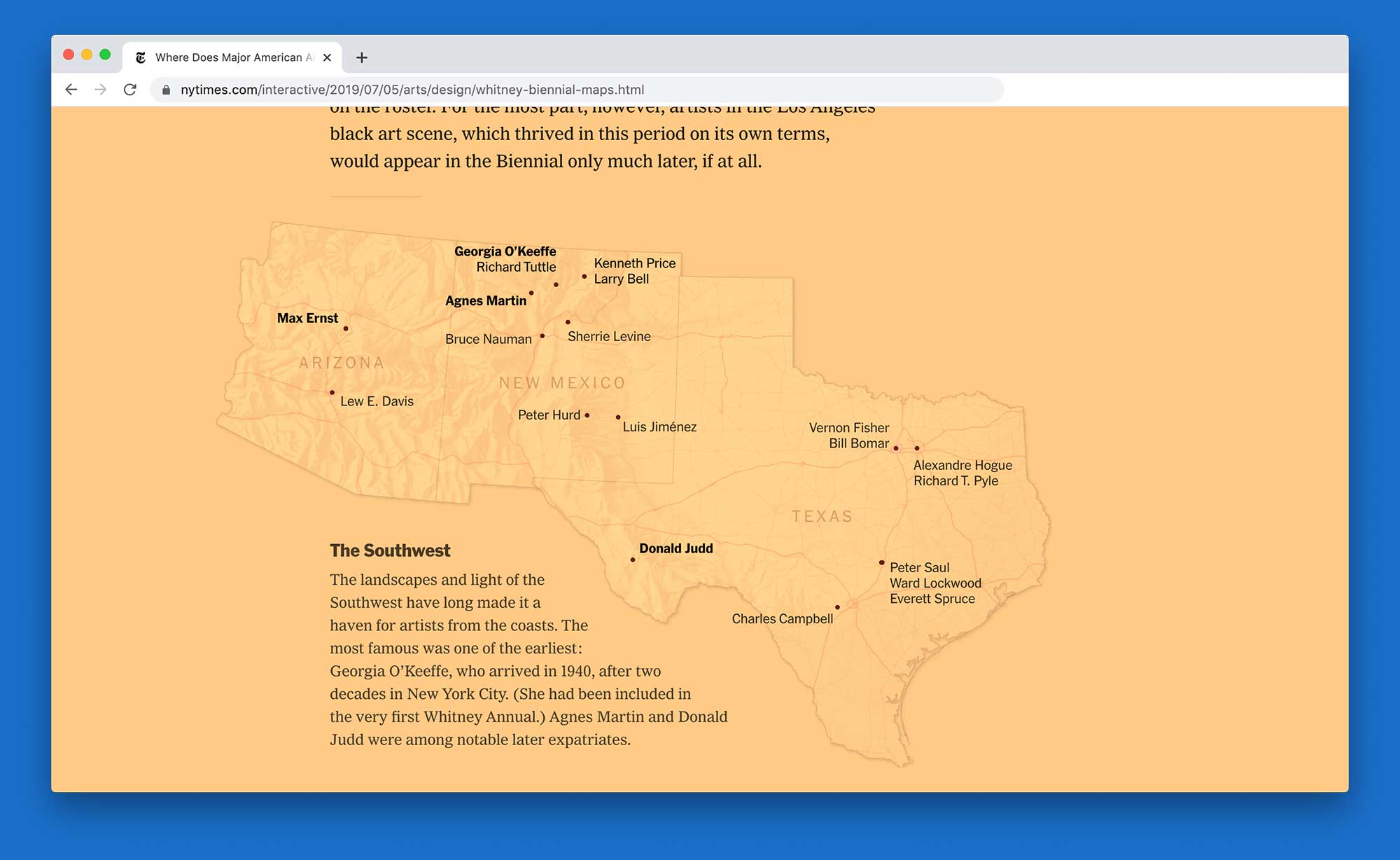Click the NYT favicon on the tab

pos(141,57)
